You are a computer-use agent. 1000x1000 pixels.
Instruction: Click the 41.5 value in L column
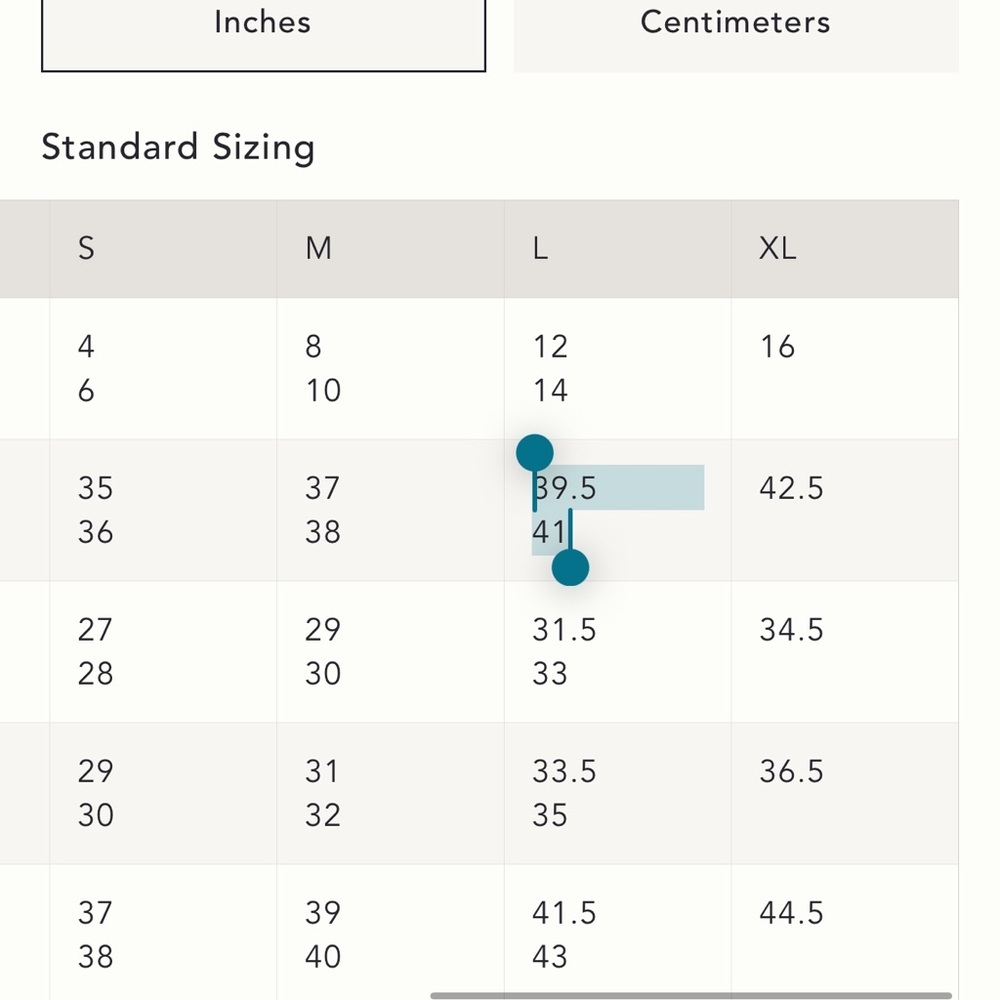click(564, 913)
